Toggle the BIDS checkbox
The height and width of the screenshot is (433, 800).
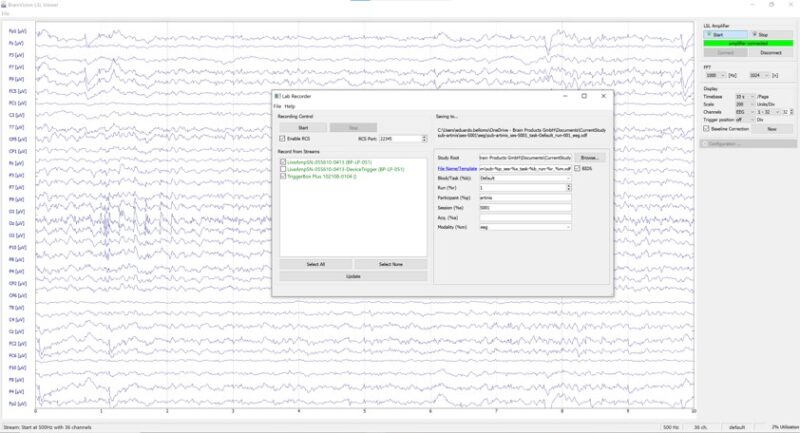click(577, 168)
